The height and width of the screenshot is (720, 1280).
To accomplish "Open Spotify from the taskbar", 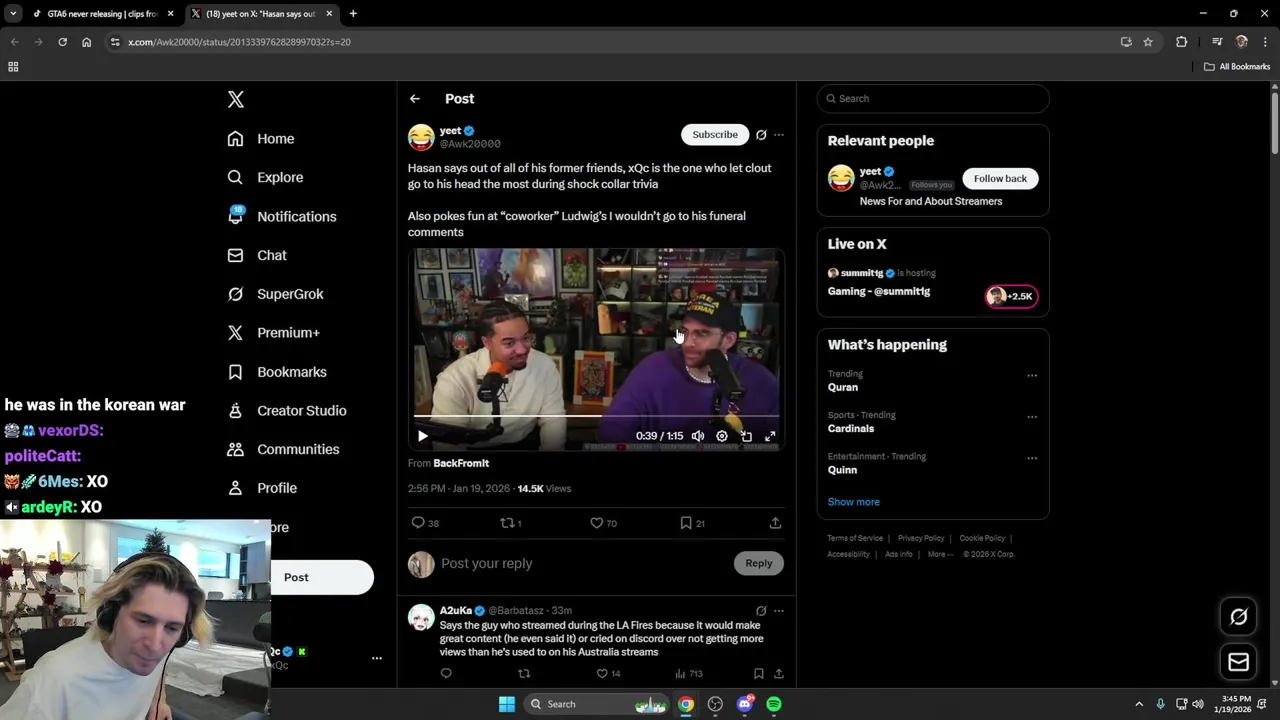I will coord(774,704).
